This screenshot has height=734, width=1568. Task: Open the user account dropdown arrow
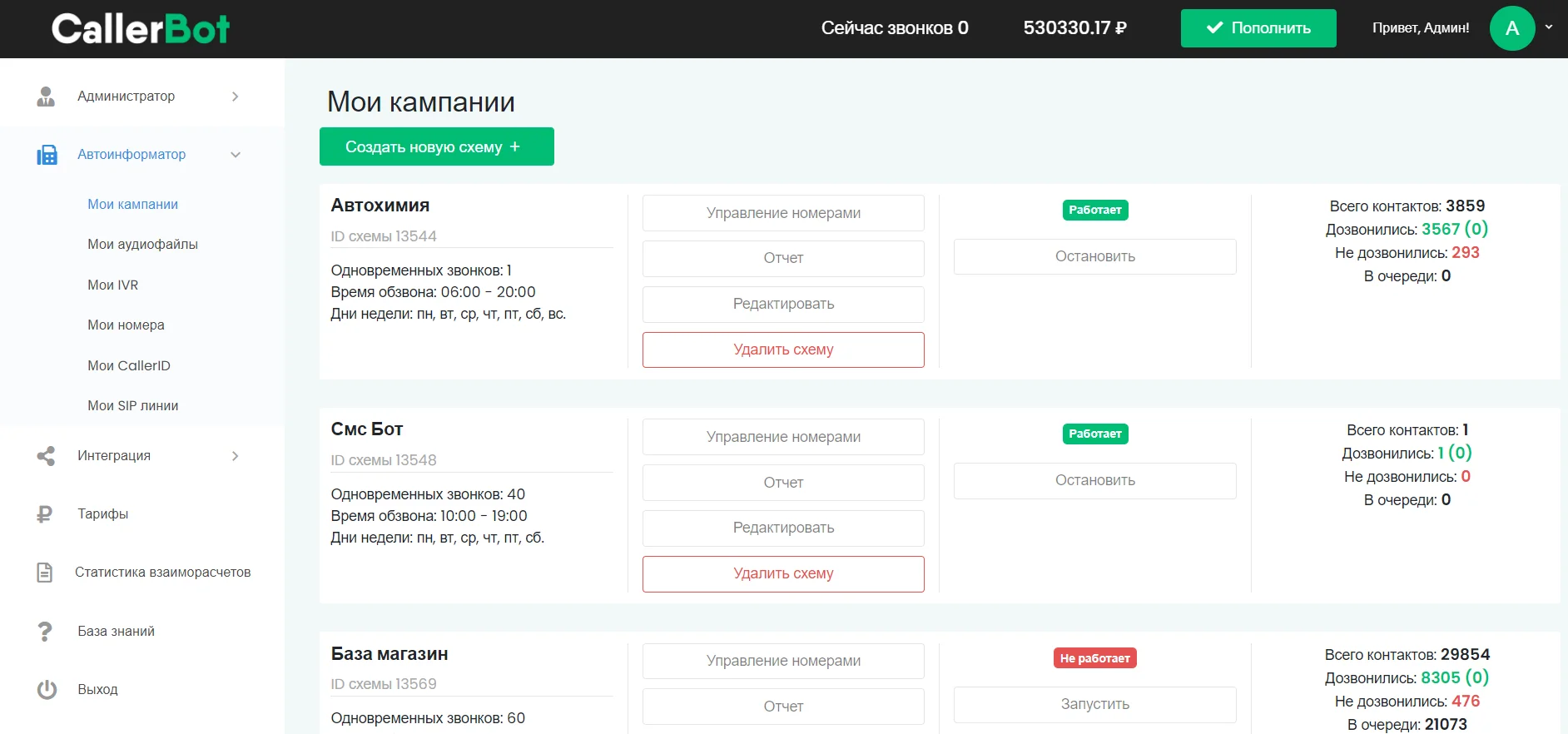coord(1549,27)
